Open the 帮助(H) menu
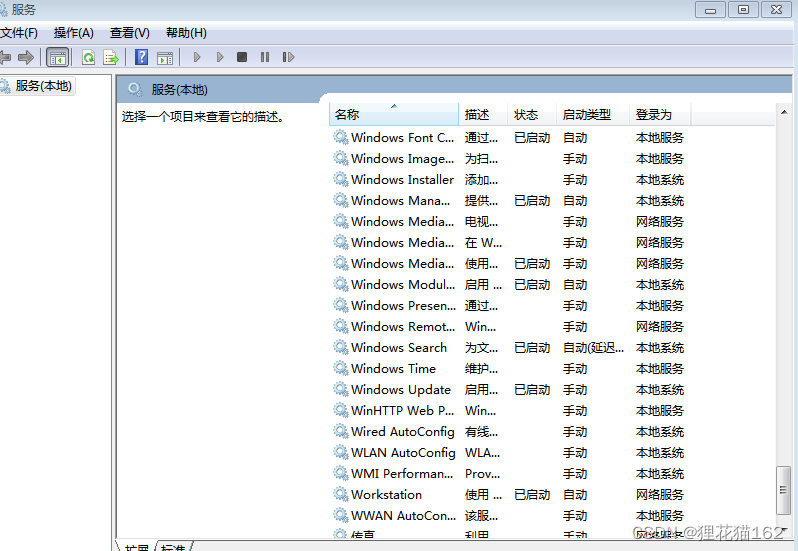Viewport: 798px width, 551px height. pos(186,33)
